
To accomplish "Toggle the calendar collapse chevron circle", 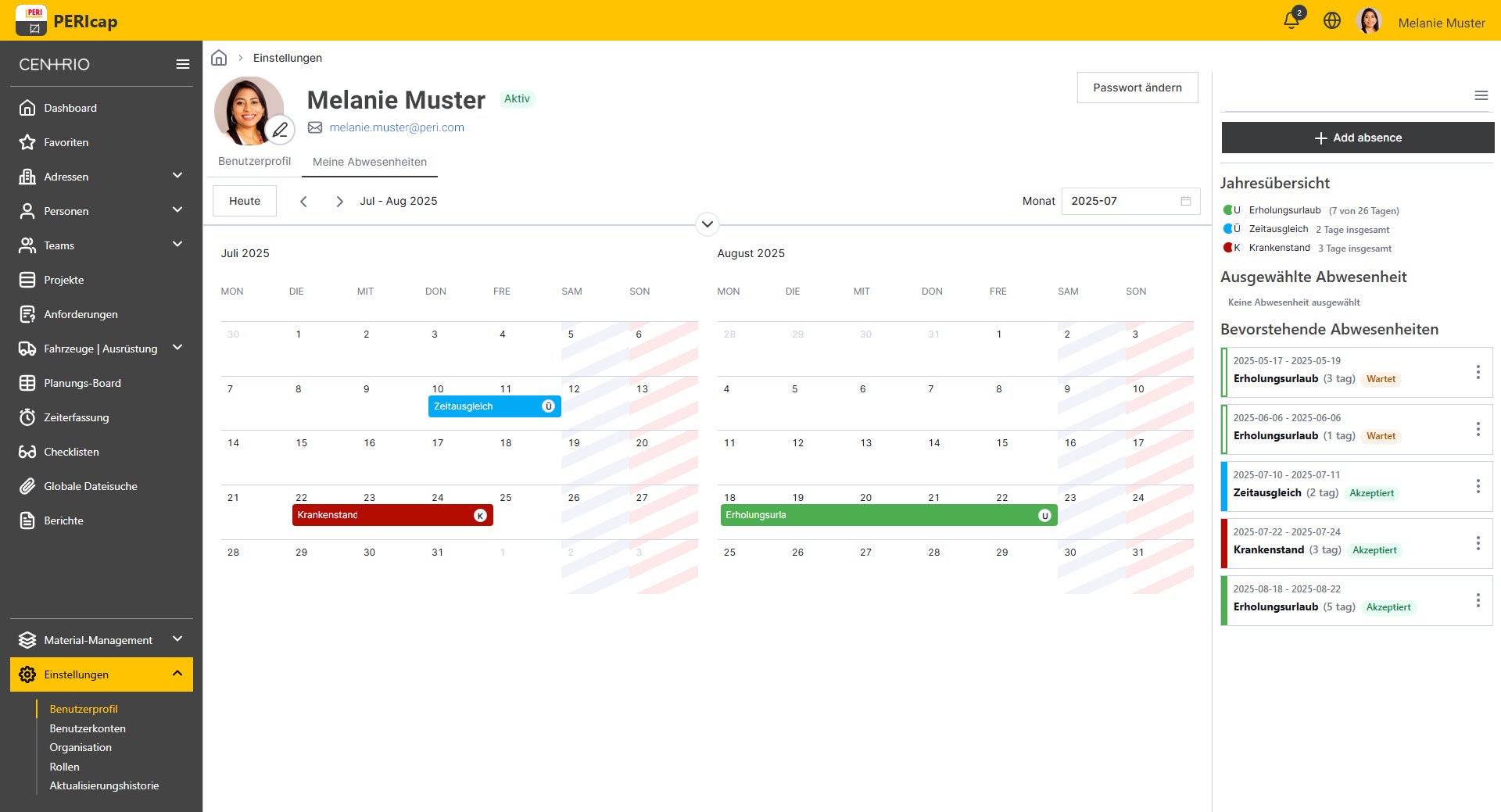I will (x=707, y=224).
